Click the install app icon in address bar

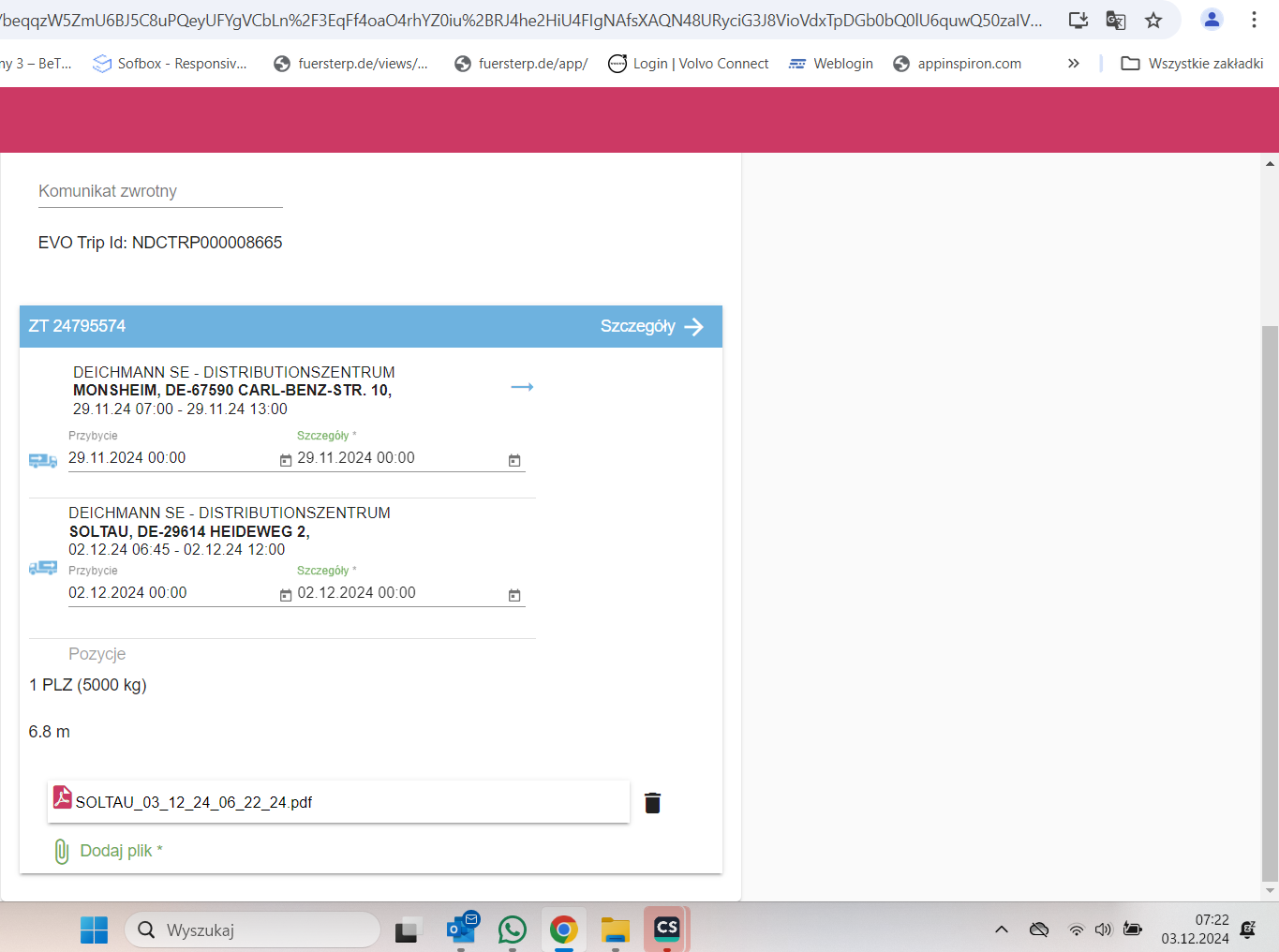point(1078,20)
